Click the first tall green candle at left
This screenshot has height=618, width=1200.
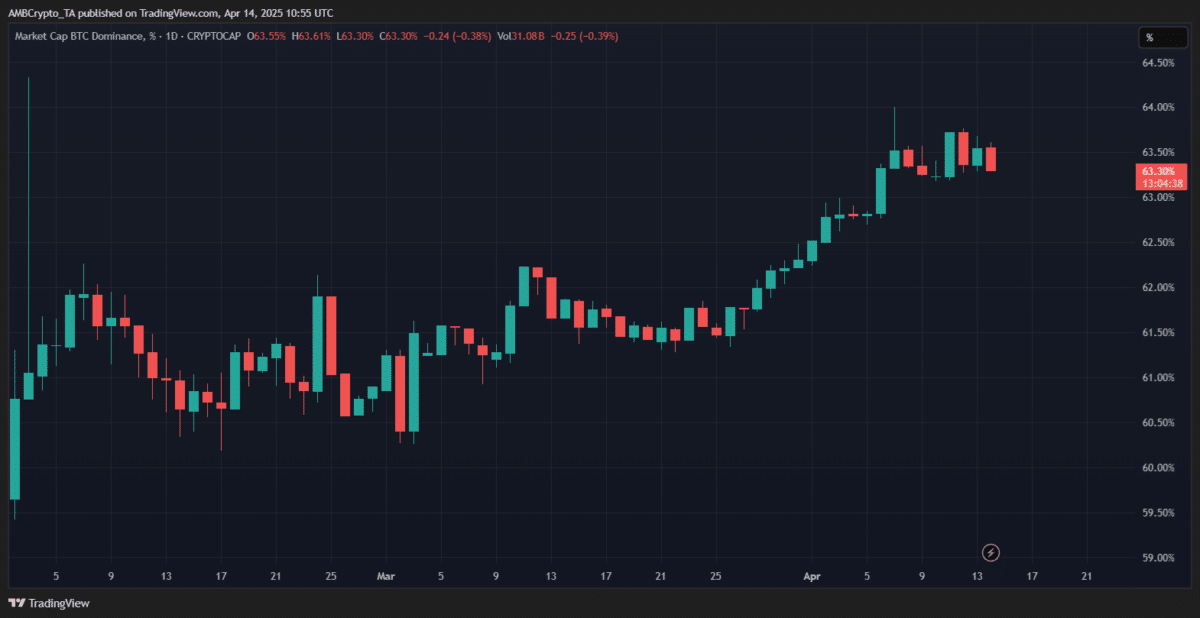[x=15, y=448]
